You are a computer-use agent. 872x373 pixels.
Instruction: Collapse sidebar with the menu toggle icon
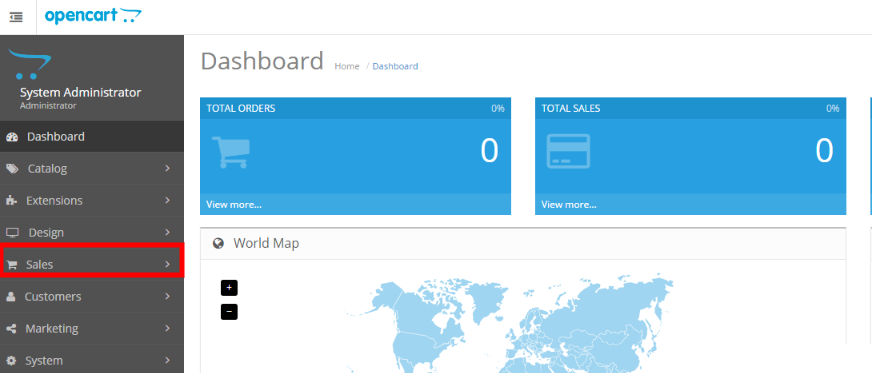[x=16, y=17]
